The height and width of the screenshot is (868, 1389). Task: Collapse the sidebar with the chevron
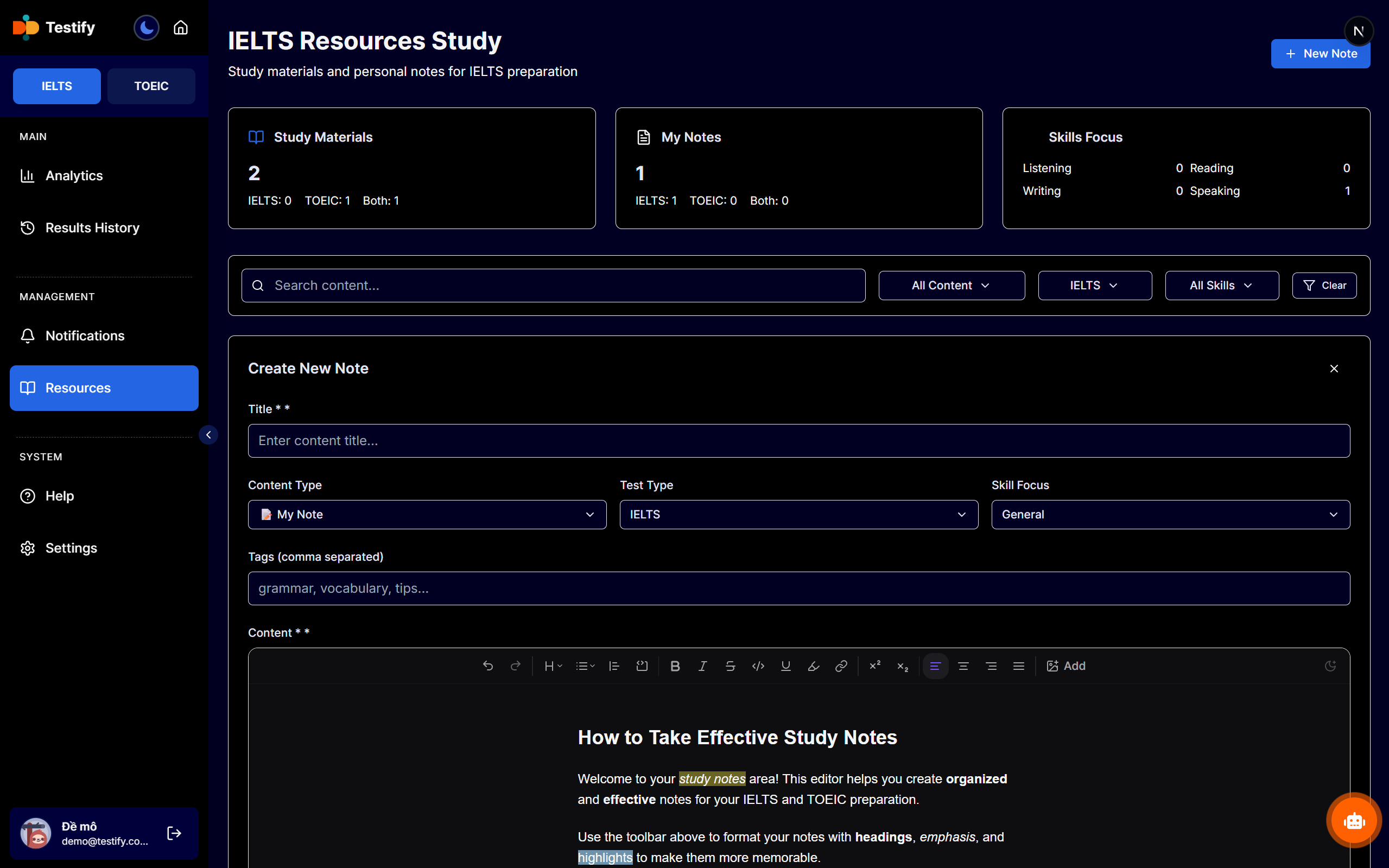(208, 435)
